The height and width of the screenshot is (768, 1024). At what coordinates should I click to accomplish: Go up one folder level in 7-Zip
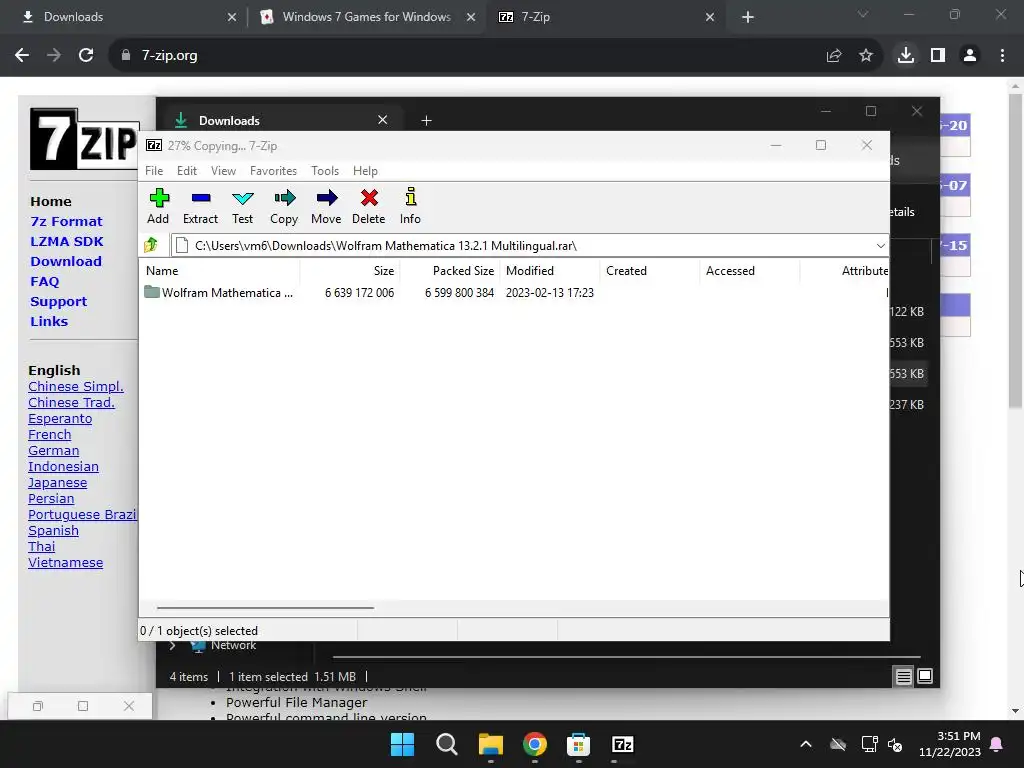[x=152, y=246]
